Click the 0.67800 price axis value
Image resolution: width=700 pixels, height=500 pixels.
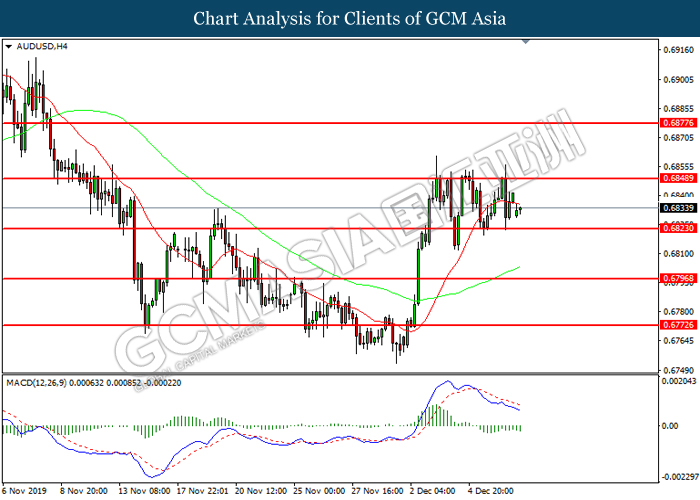[x=679, y=312]
